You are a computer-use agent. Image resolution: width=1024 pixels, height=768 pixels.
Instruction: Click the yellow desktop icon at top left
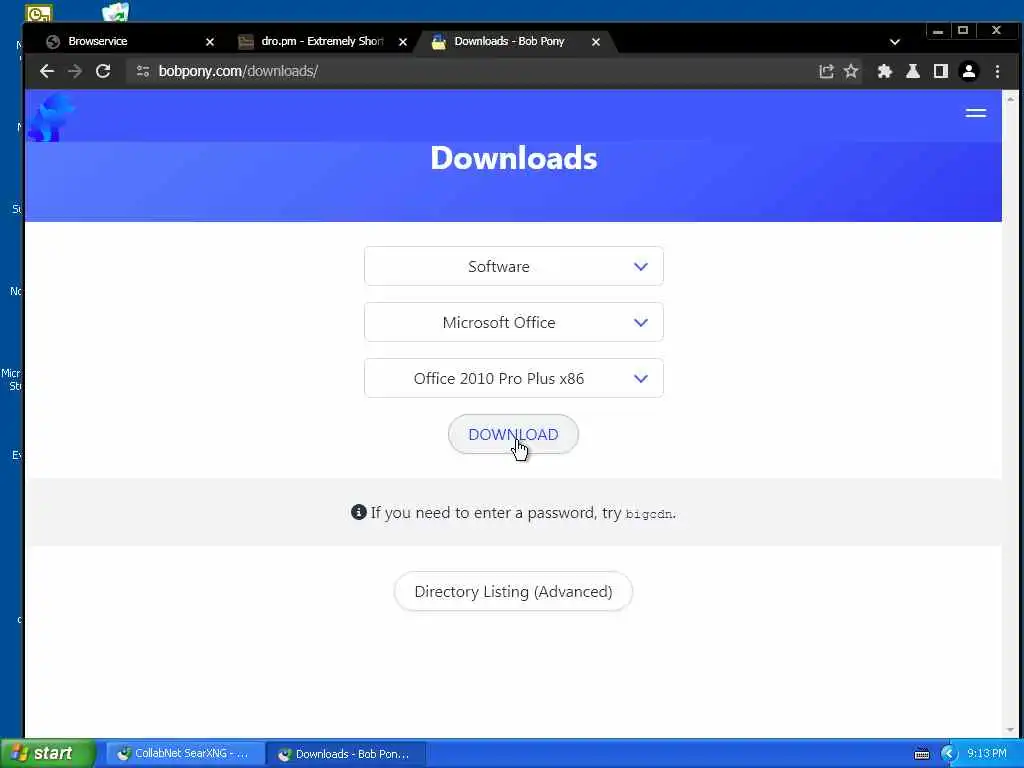[x=39, y=12]
